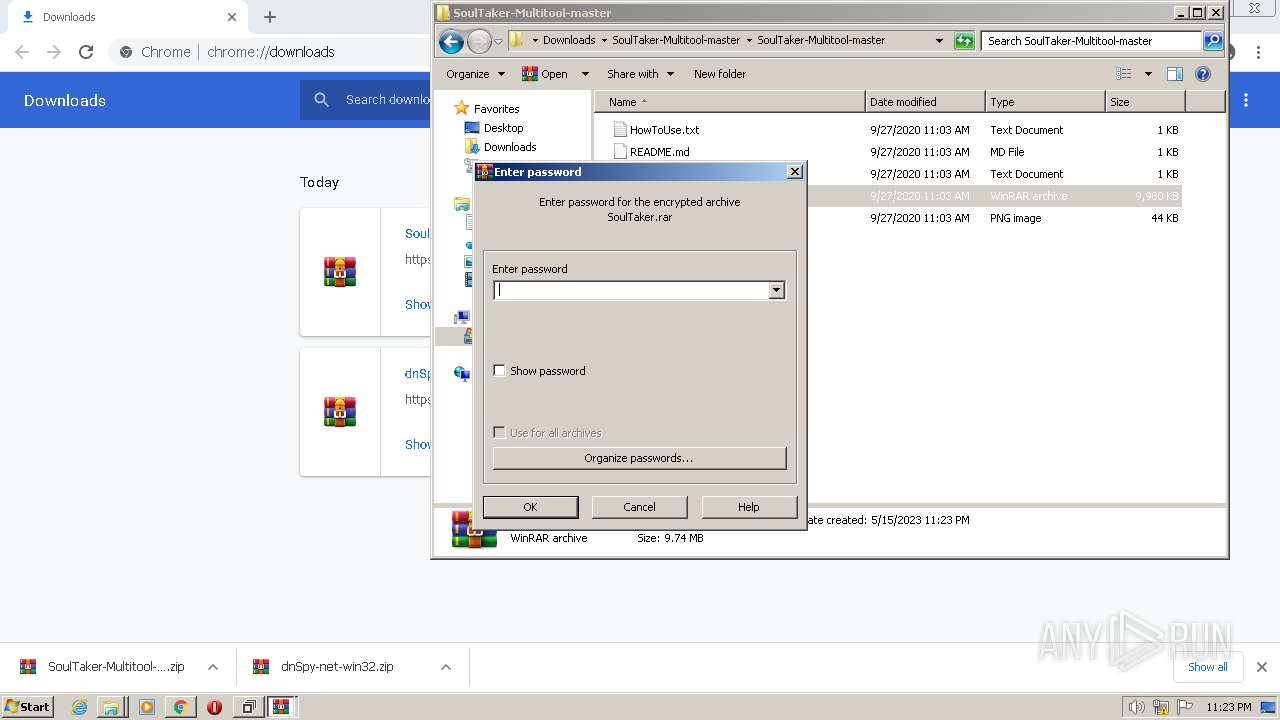Expand the Open button's dropdown arrow
The height and width of the screenshot is (720, 1280).
pos(585,74)
